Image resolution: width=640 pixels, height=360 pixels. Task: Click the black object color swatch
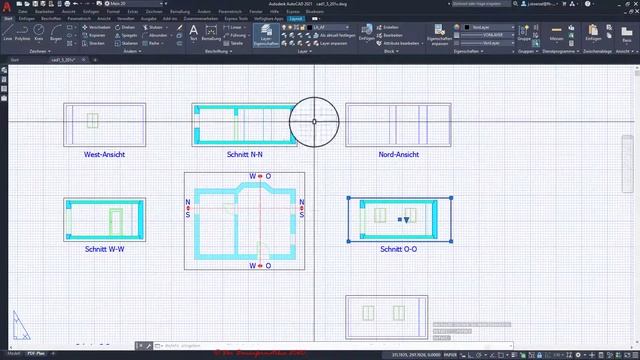point(467,27)
